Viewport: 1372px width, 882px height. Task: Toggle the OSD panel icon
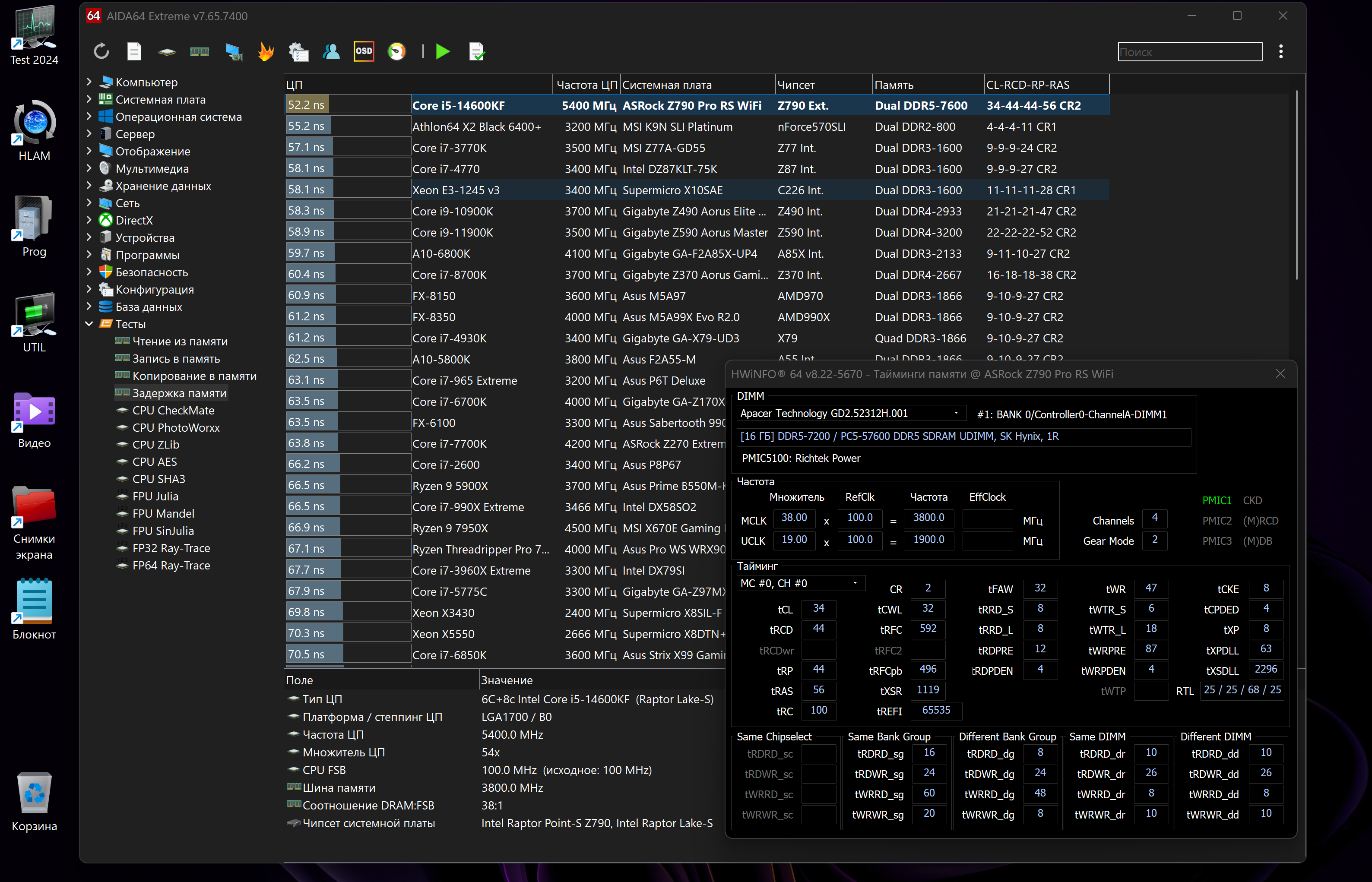(x=364, y=51)
